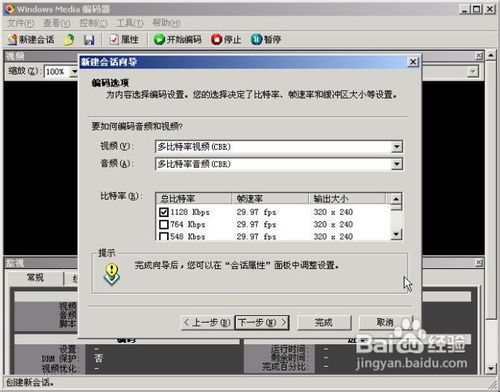500x392 pixels.
Task: Select the 常规 tab in monitor panel
Action: 35,277
